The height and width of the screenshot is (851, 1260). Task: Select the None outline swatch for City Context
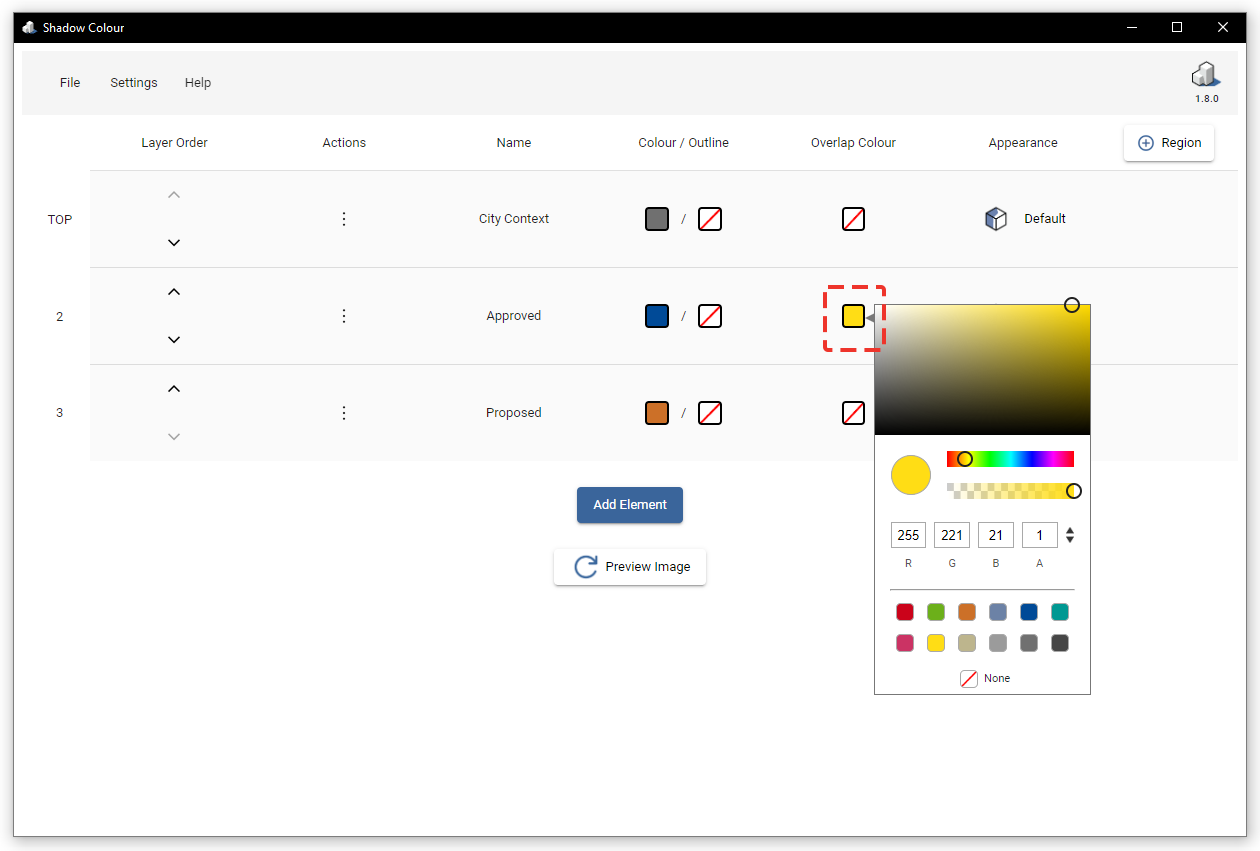pyautogui.click(x=709, y=218)
